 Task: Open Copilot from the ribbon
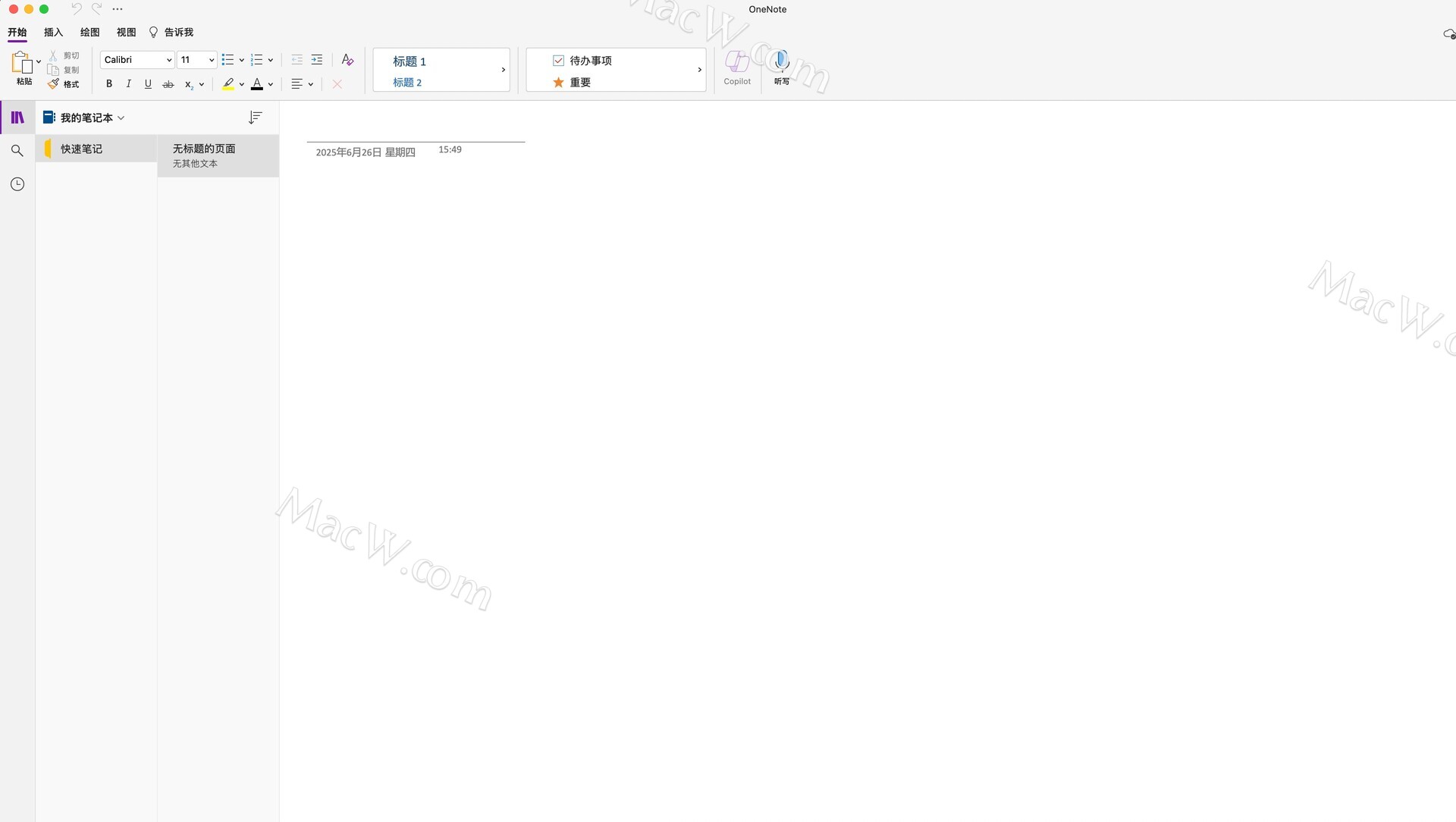737,68
